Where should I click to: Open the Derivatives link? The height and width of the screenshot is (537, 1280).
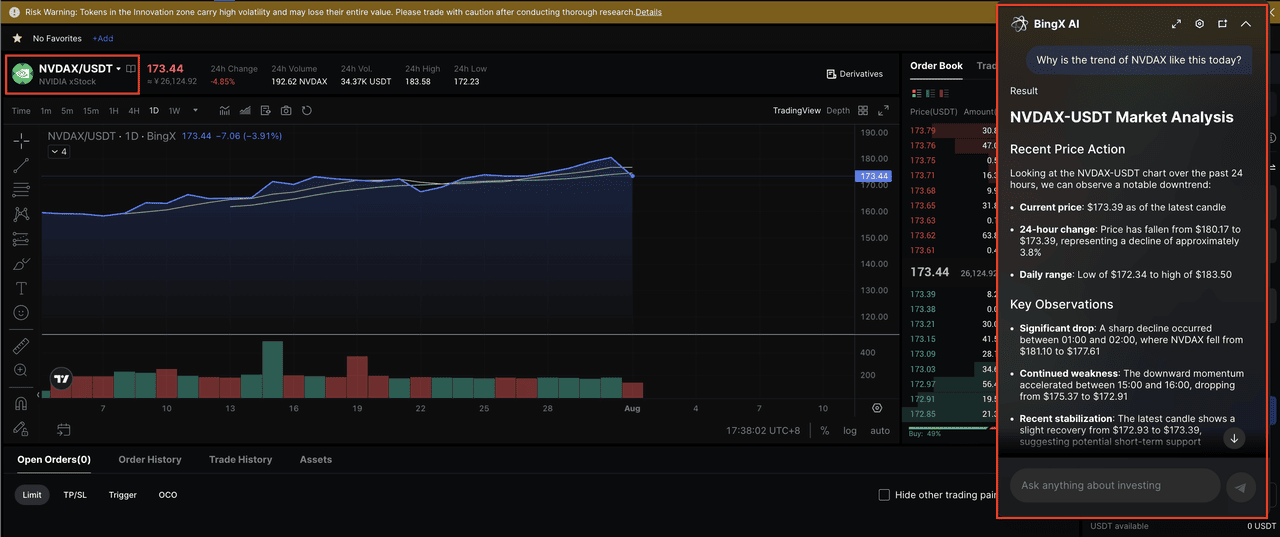pos(855,74)
